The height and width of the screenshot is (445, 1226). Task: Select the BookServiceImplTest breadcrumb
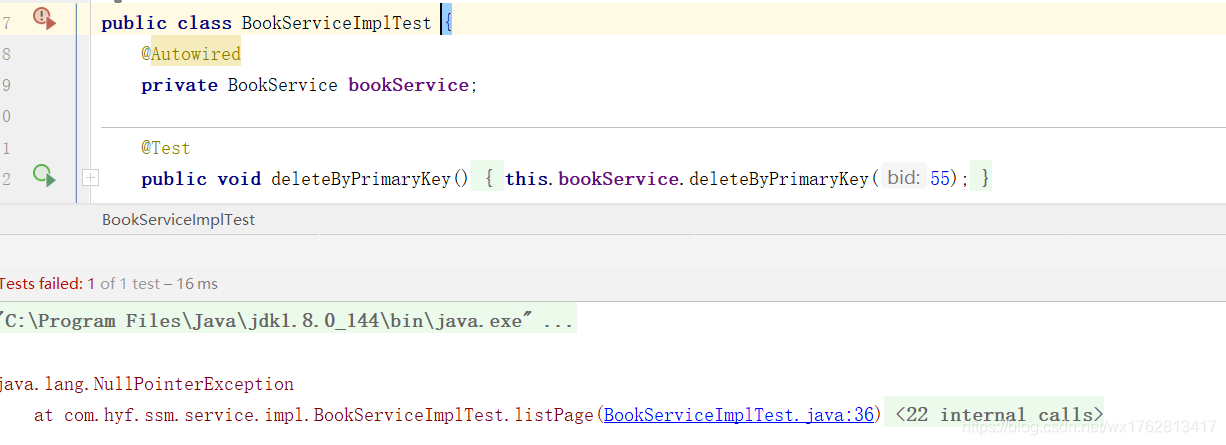click(x=178, y=219)
